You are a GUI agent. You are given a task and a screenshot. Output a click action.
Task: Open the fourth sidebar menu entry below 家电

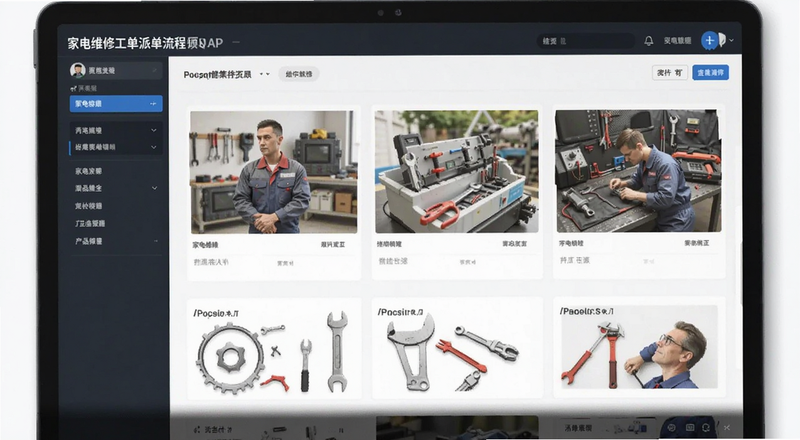[90, 223]
